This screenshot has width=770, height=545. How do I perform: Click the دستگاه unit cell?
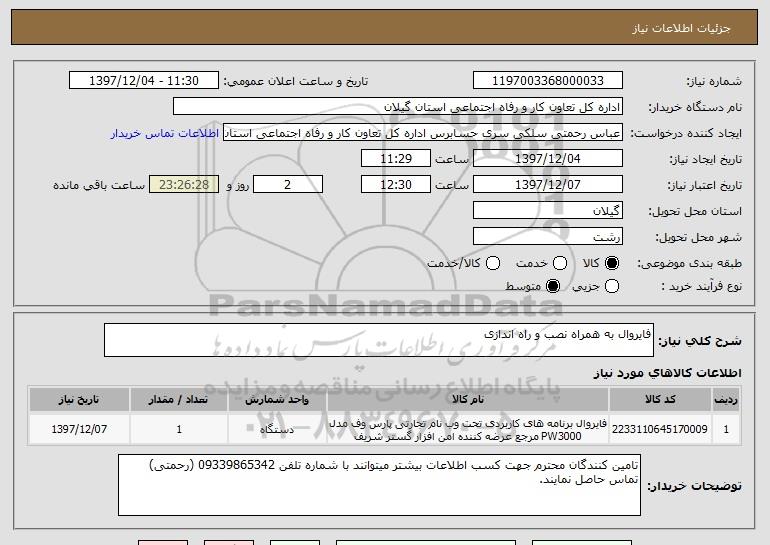click(277, 429)
